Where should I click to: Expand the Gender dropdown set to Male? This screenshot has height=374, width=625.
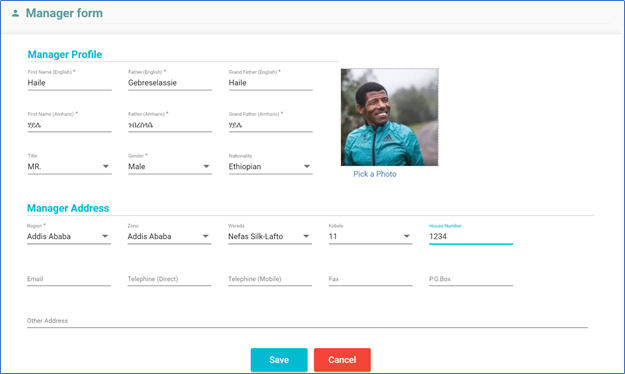[x=170, y=166]
